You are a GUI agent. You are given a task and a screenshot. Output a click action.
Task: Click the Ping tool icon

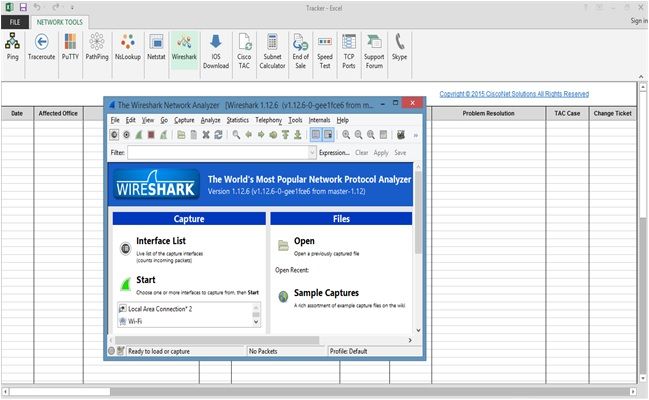(13, 46)
